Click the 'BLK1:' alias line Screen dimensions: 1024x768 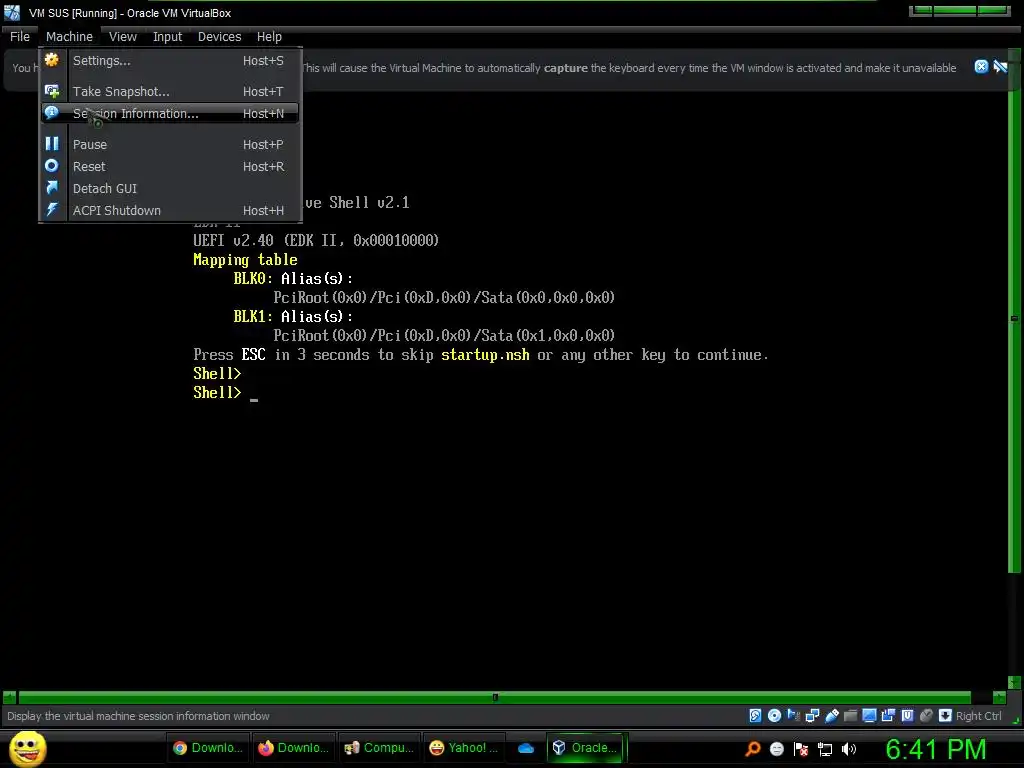point(293,317)
